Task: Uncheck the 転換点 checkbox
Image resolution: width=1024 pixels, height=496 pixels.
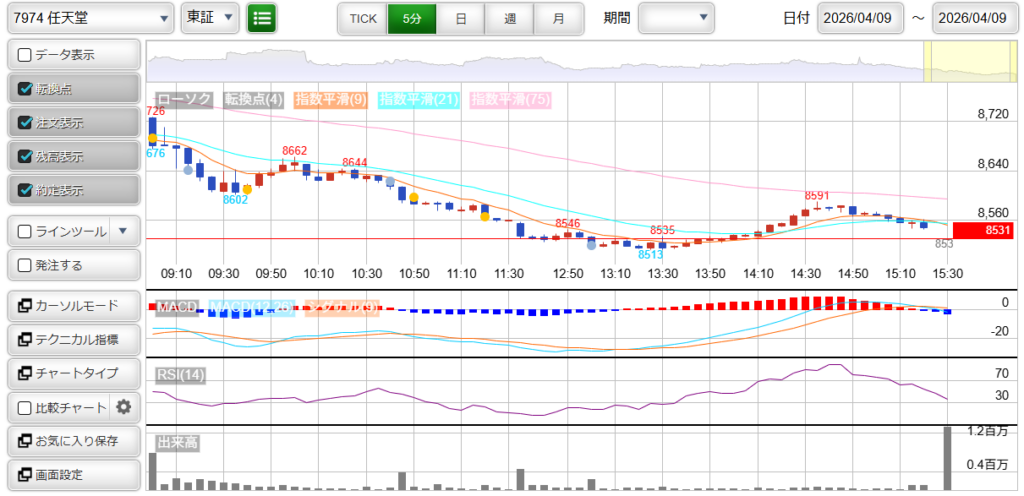Action: coord(26,89)
